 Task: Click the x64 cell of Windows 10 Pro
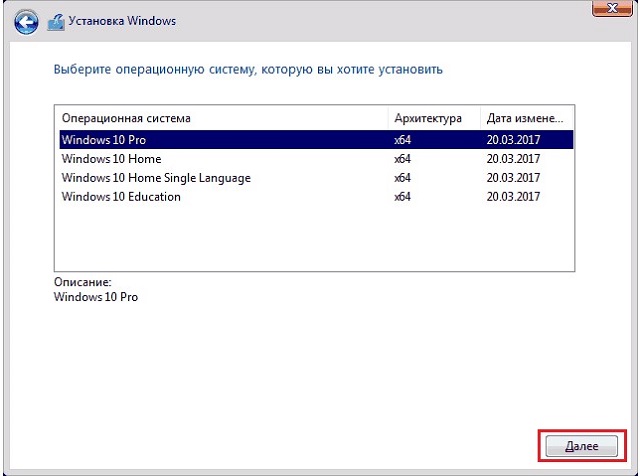[402, 140]
